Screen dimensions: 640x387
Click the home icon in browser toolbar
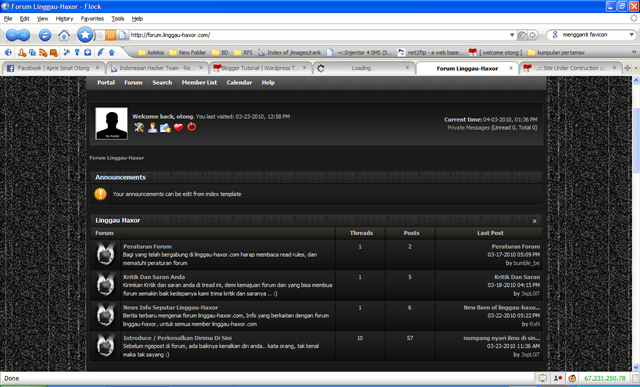tap(64, 35)
